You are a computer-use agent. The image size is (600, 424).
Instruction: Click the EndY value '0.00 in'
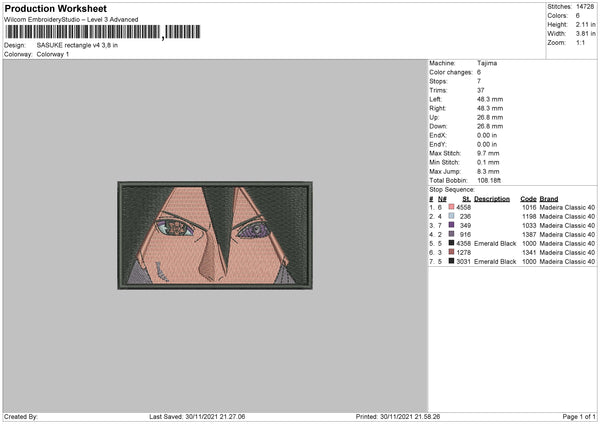point(487,144)
